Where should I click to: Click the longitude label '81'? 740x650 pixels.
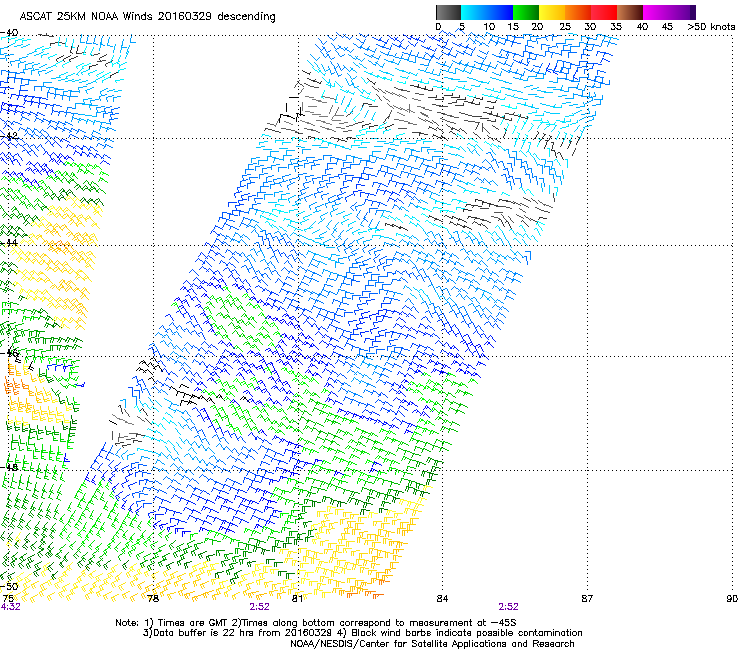[297, 599]
